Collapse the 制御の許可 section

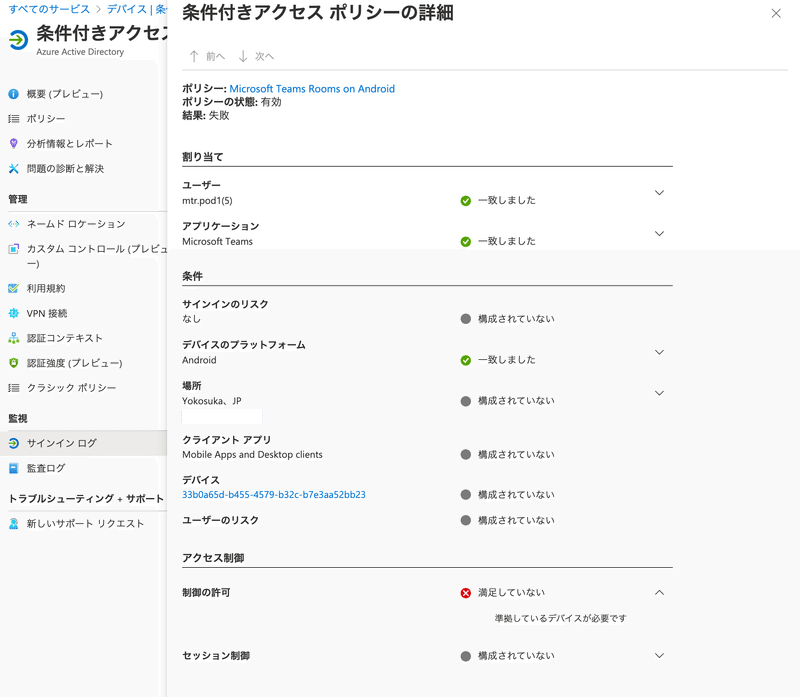(659, 592)
